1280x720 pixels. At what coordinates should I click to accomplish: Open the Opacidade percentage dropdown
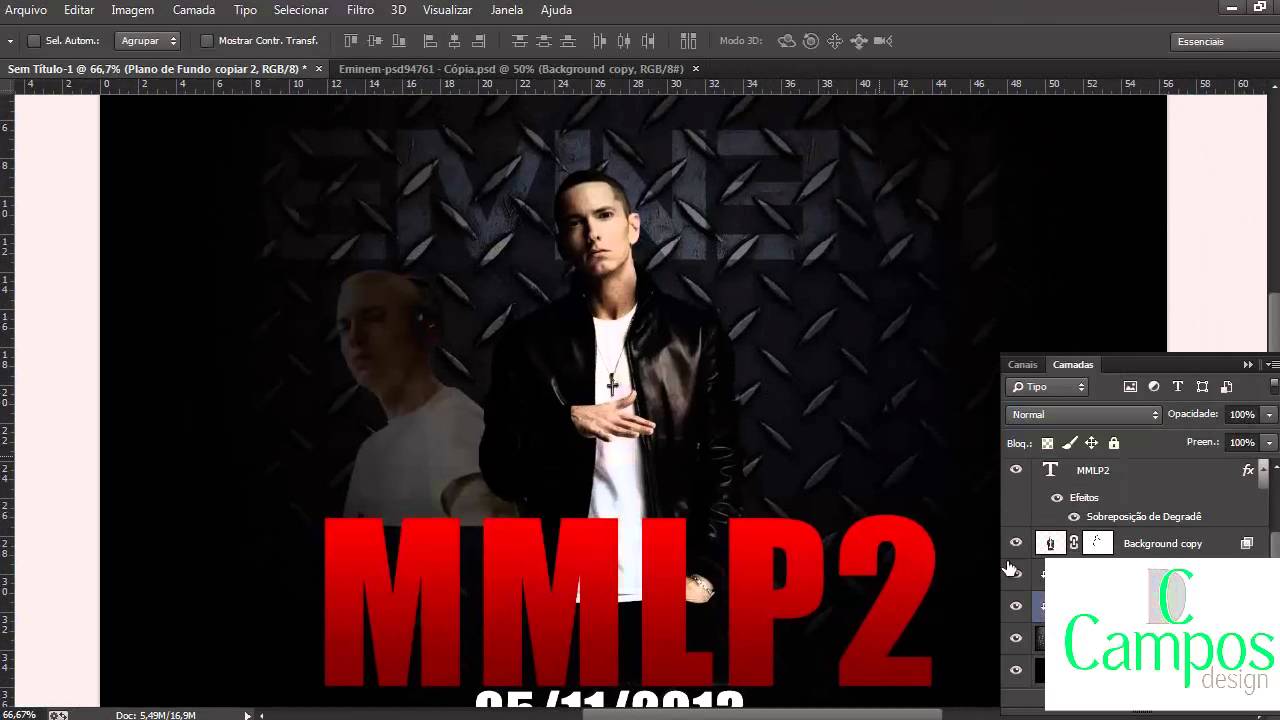point(1268,414)
